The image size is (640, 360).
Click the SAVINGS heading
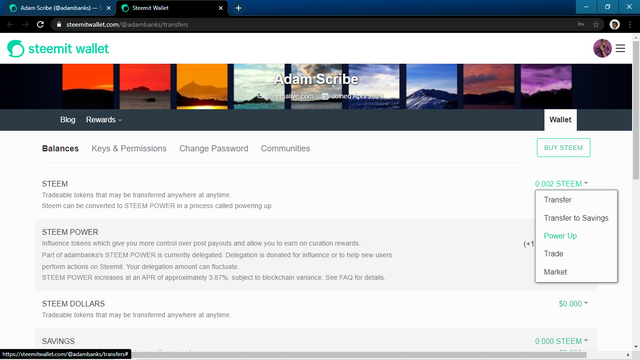[58, 341]
